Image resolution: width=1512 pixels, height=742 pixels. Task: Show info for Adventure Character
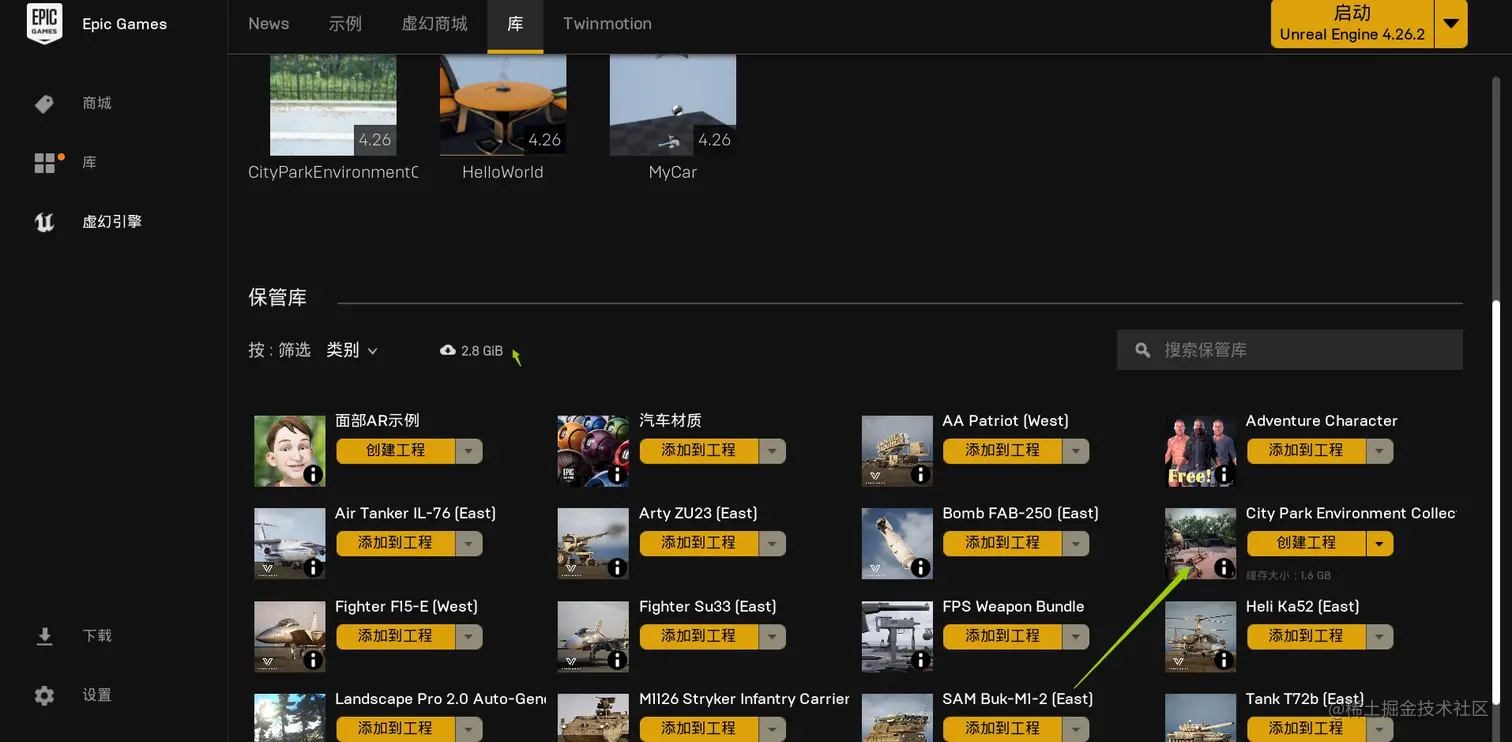(1224, 475)
